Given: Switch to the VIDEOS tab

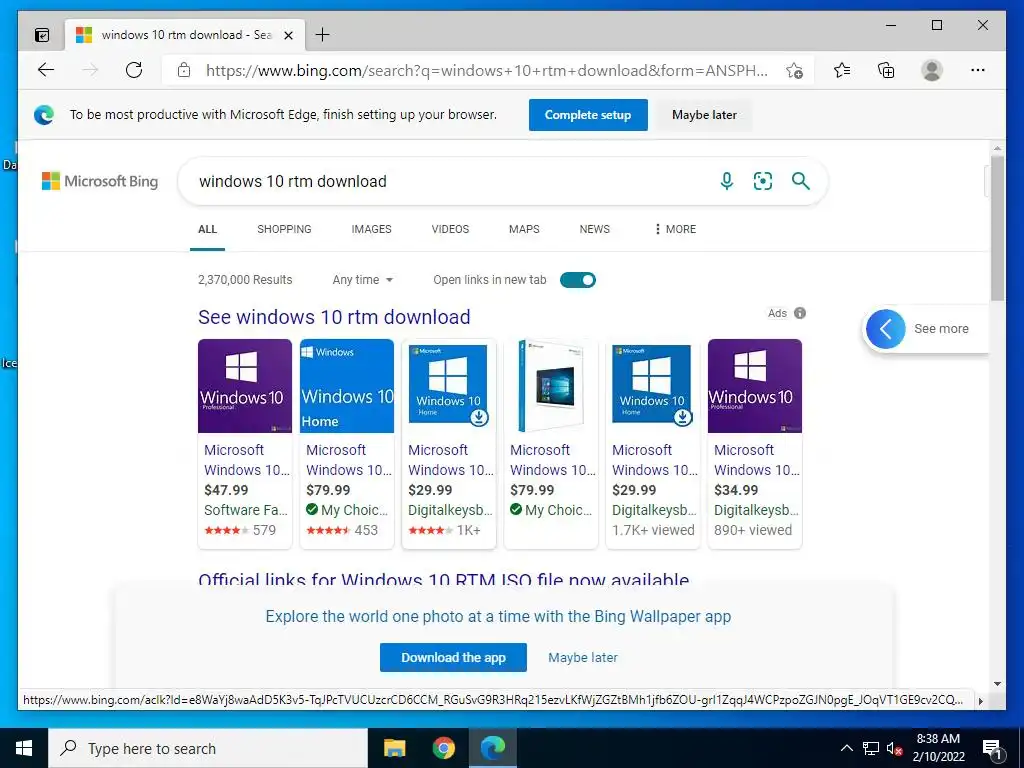Looking at the screenshot, I should tap(450, 229).
